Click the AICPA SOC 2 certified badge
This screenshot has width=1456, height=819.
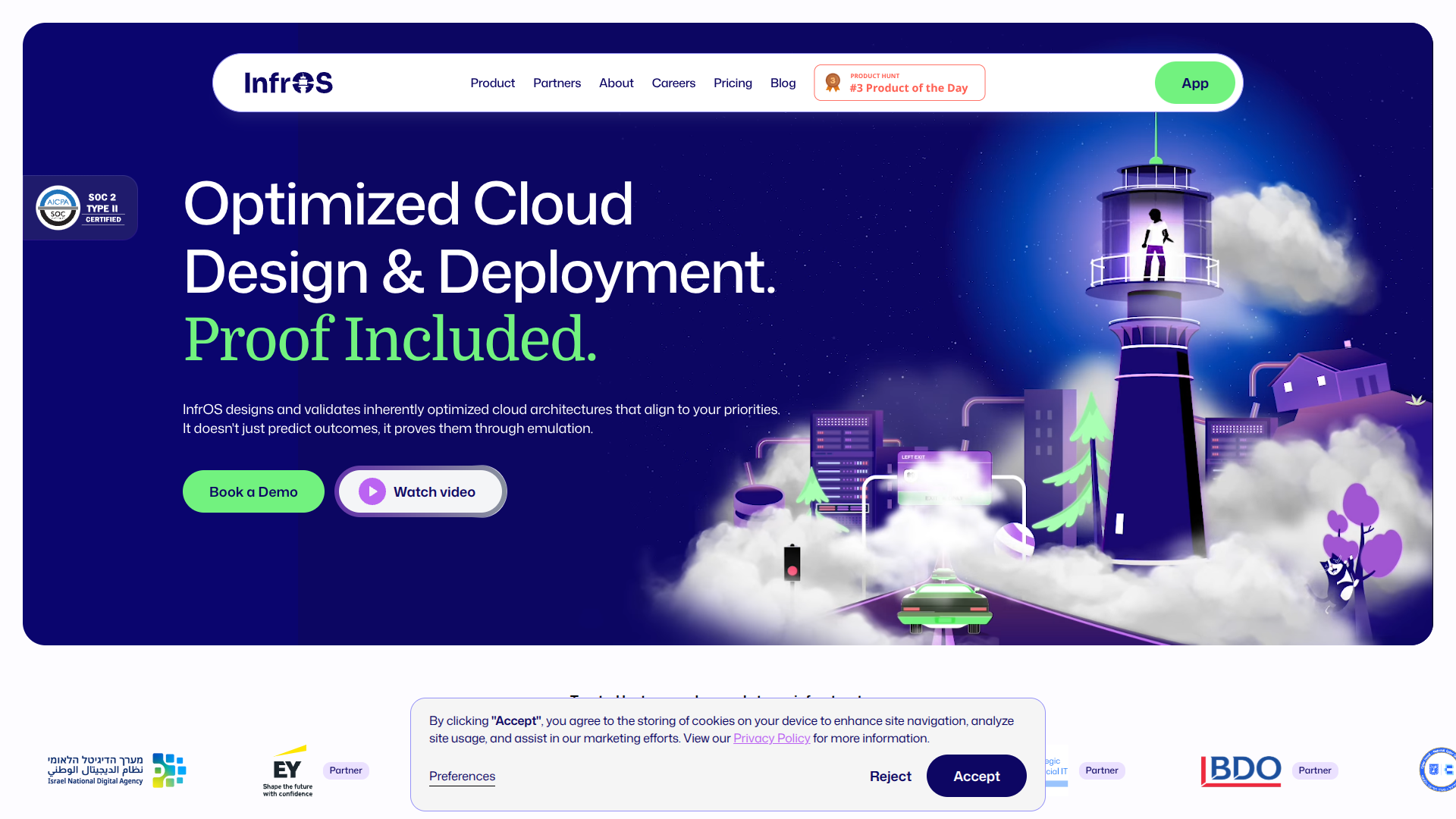tap(80, 208)
